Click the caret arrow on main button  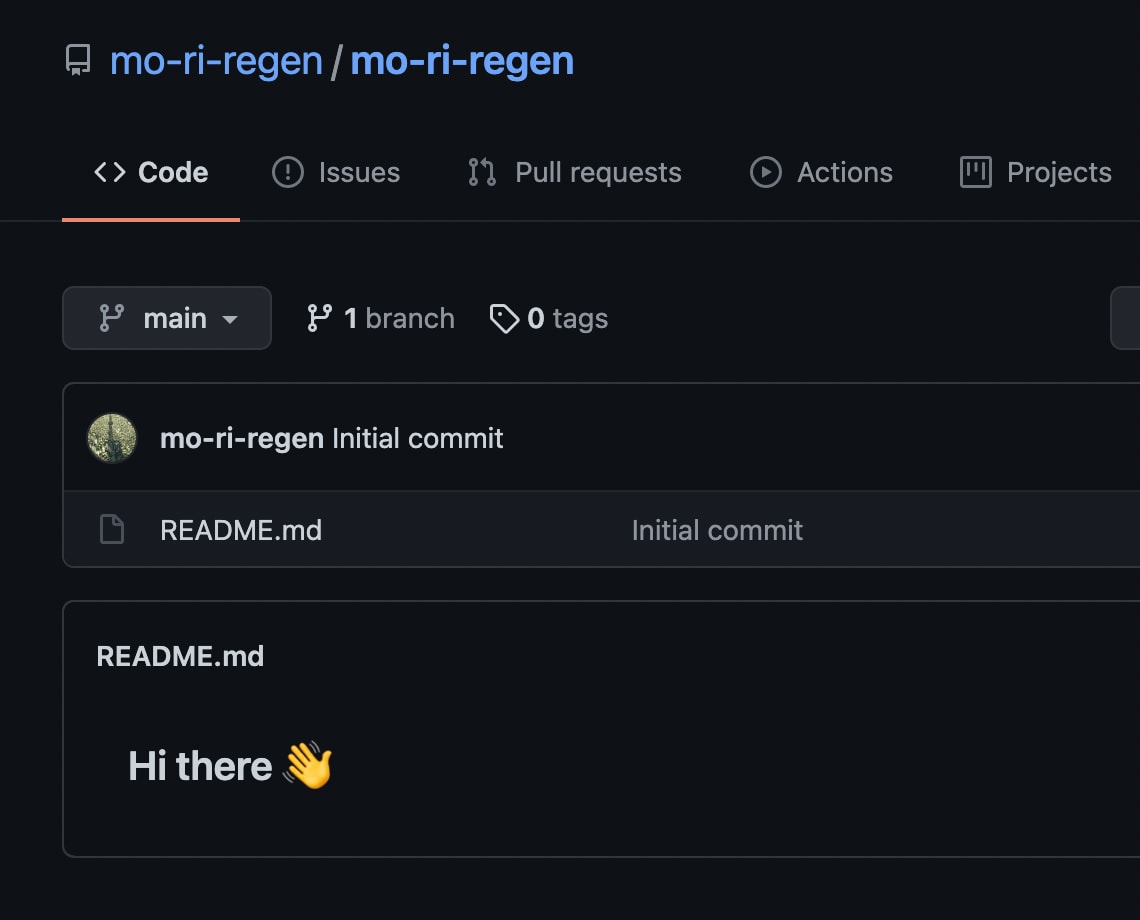coord(230,319)
